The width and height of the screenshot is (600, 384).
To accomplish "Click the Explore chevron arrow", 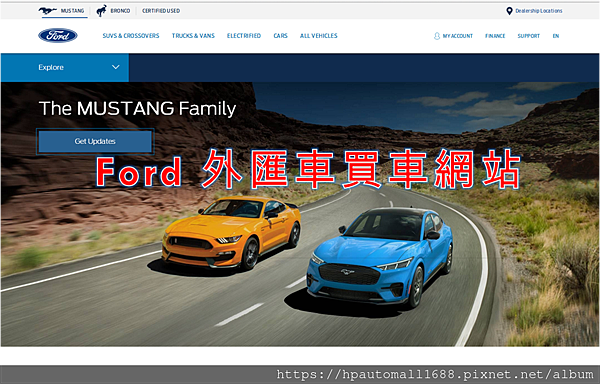I will point(116,67).
